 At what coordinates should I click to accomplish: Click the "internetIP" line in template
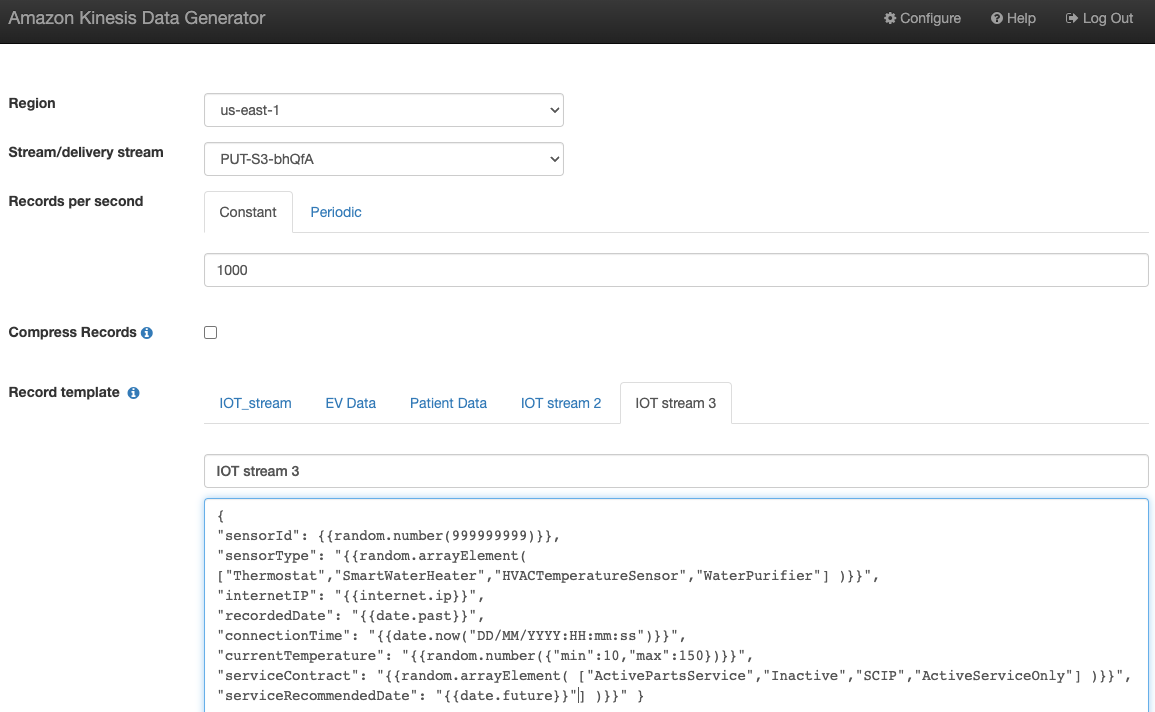click(x=351, y=596)
